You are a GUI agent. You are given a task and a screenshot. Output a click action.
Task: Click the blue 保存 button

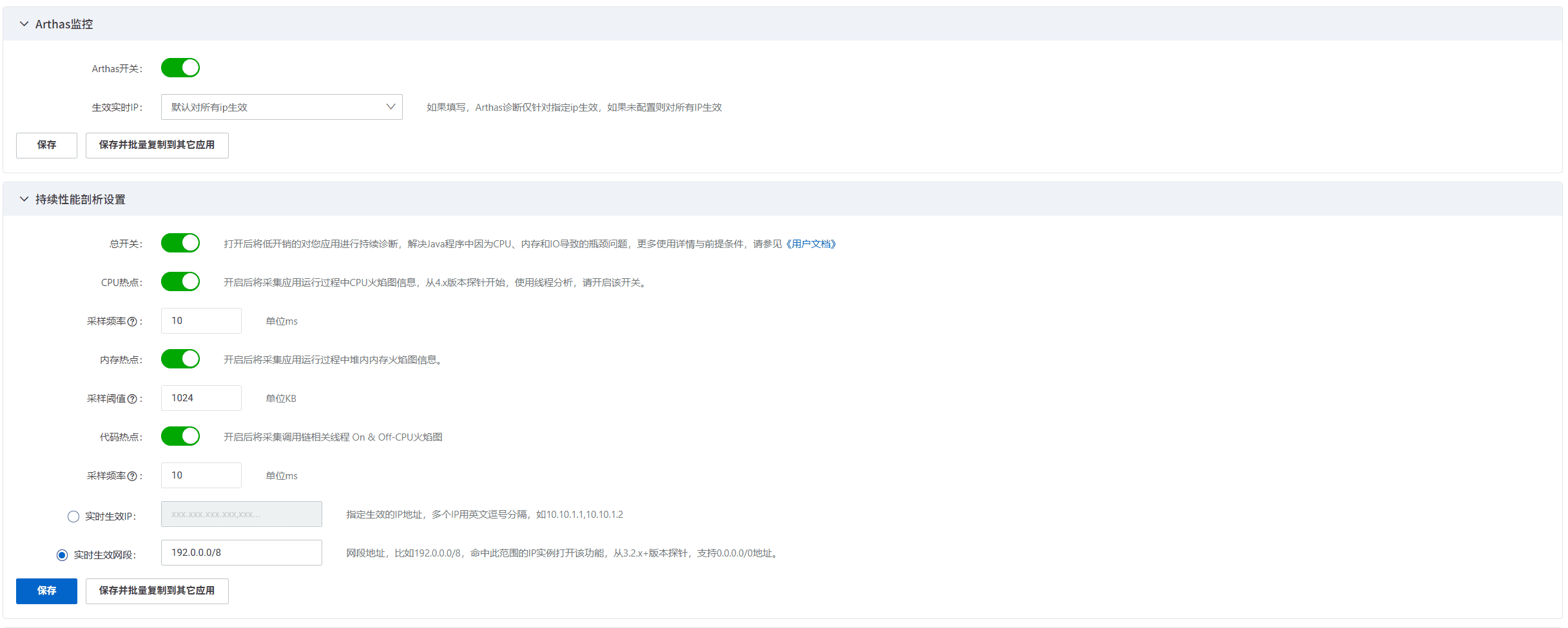(x=46, y=591)
